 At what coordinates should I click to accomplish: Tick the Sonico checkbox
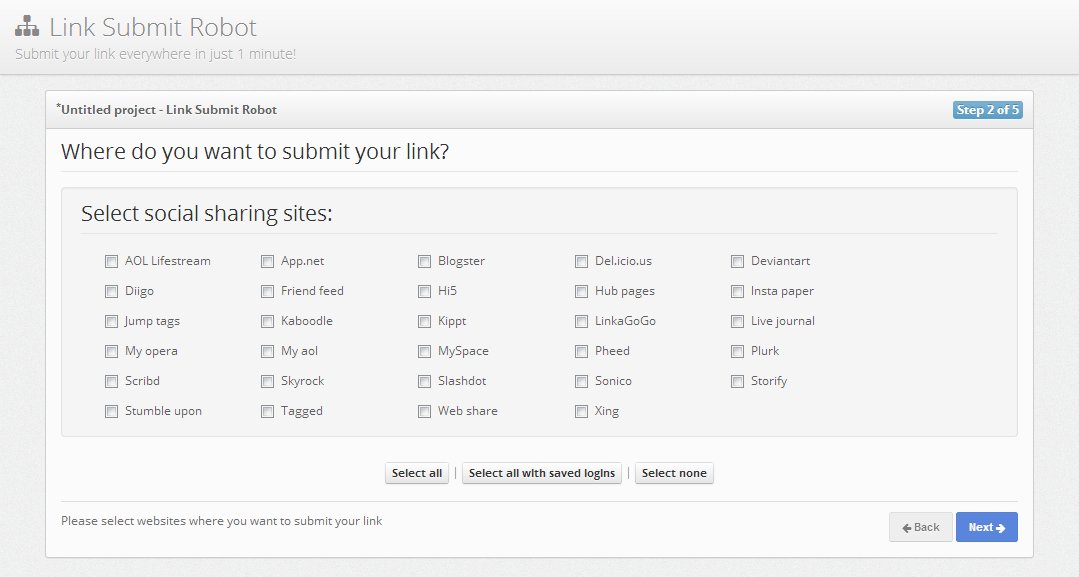[581, 381]
